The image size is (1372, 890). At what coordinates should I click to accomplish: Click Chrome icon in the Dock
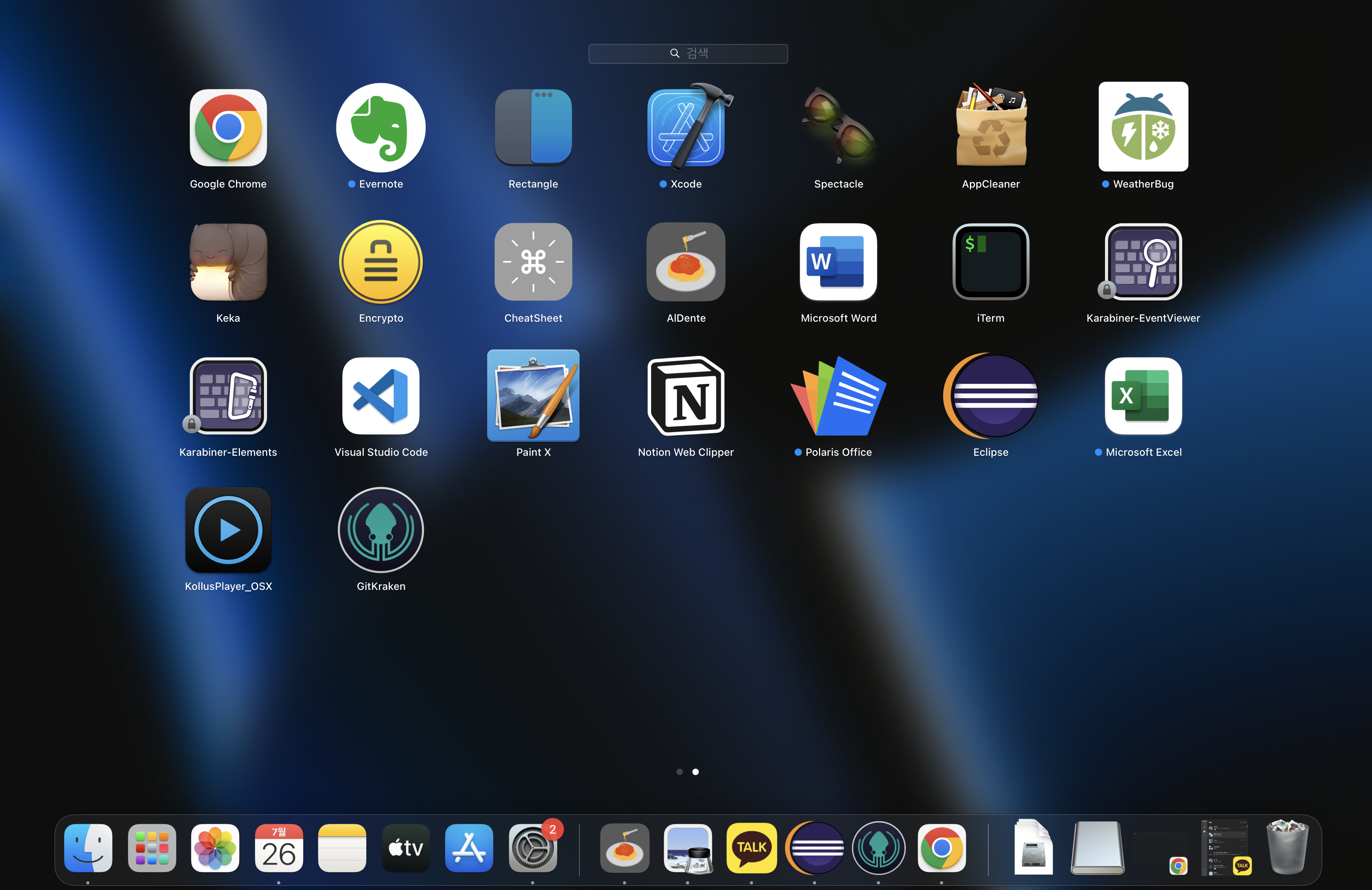tap(942, 848)
